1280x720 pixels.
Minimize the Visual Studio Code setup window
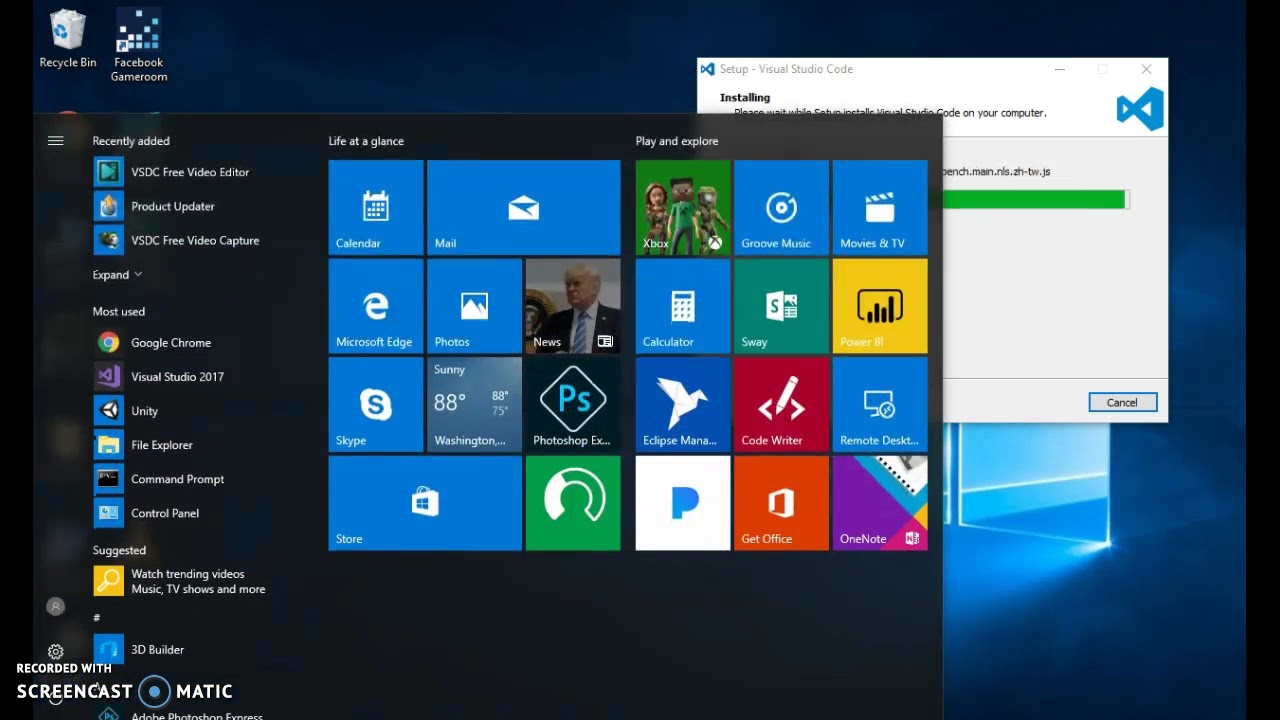[1059, 69]
